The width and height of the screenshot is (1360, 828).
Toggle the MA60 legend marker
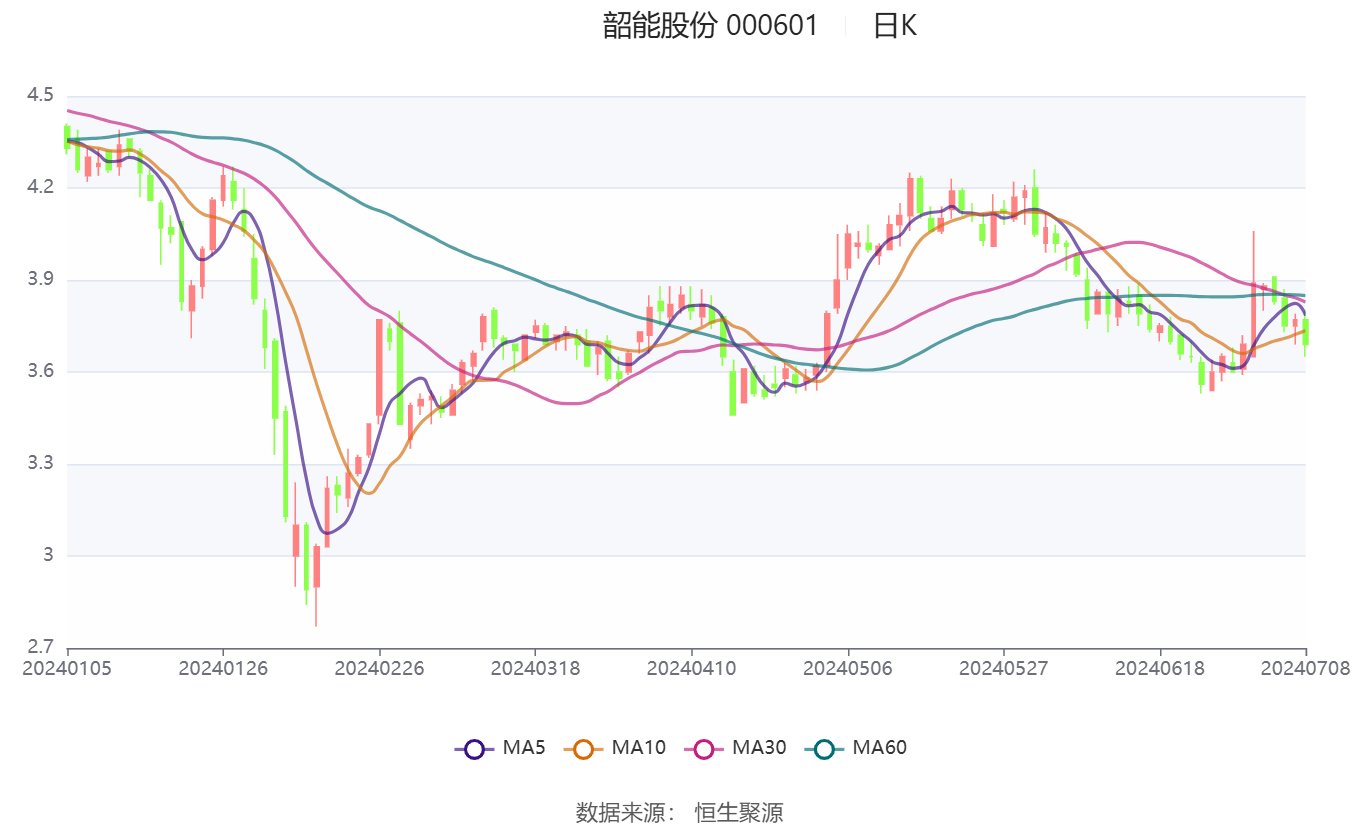pyautogui.click(x=824, y=748)
